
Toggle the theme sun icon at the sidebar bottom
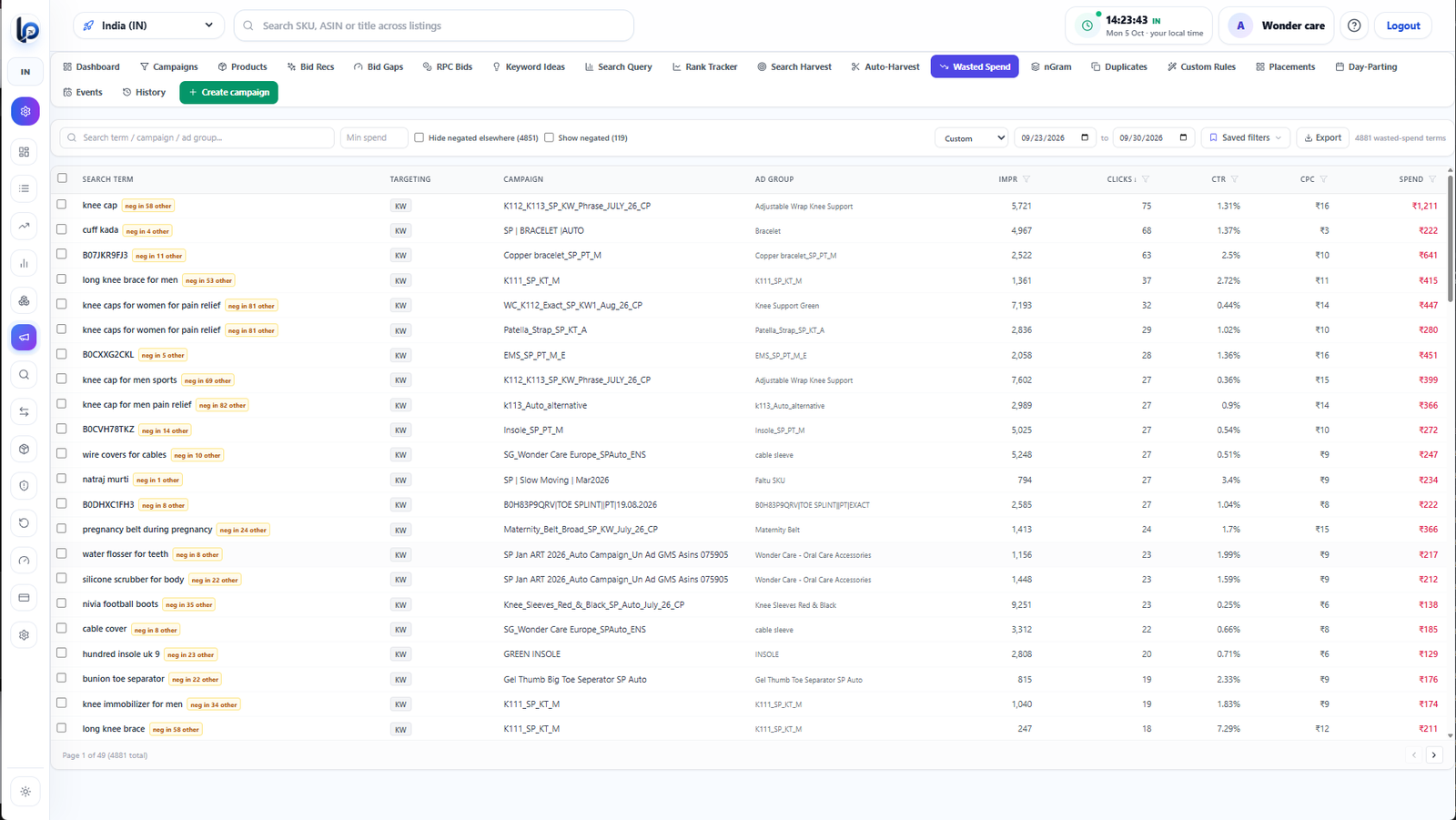pyautogui.click(x=25, y=792)
